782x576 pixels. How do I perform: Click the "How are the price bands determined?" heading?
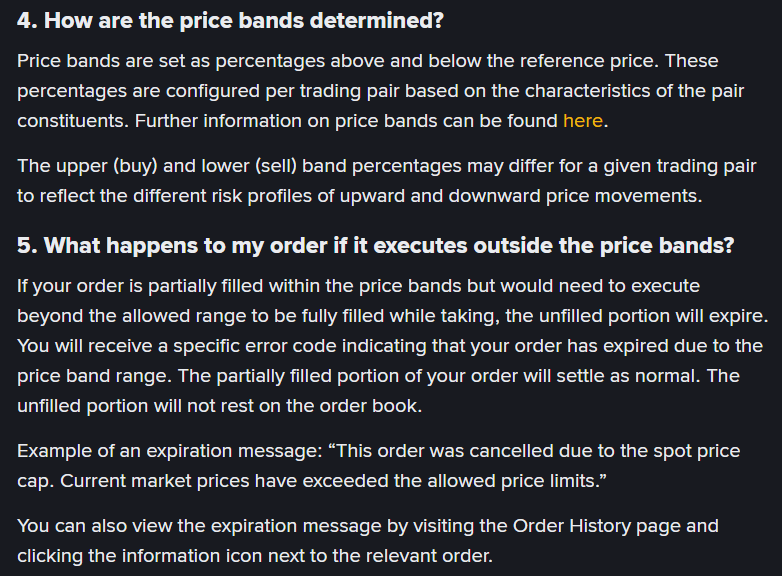click(244, 21)
